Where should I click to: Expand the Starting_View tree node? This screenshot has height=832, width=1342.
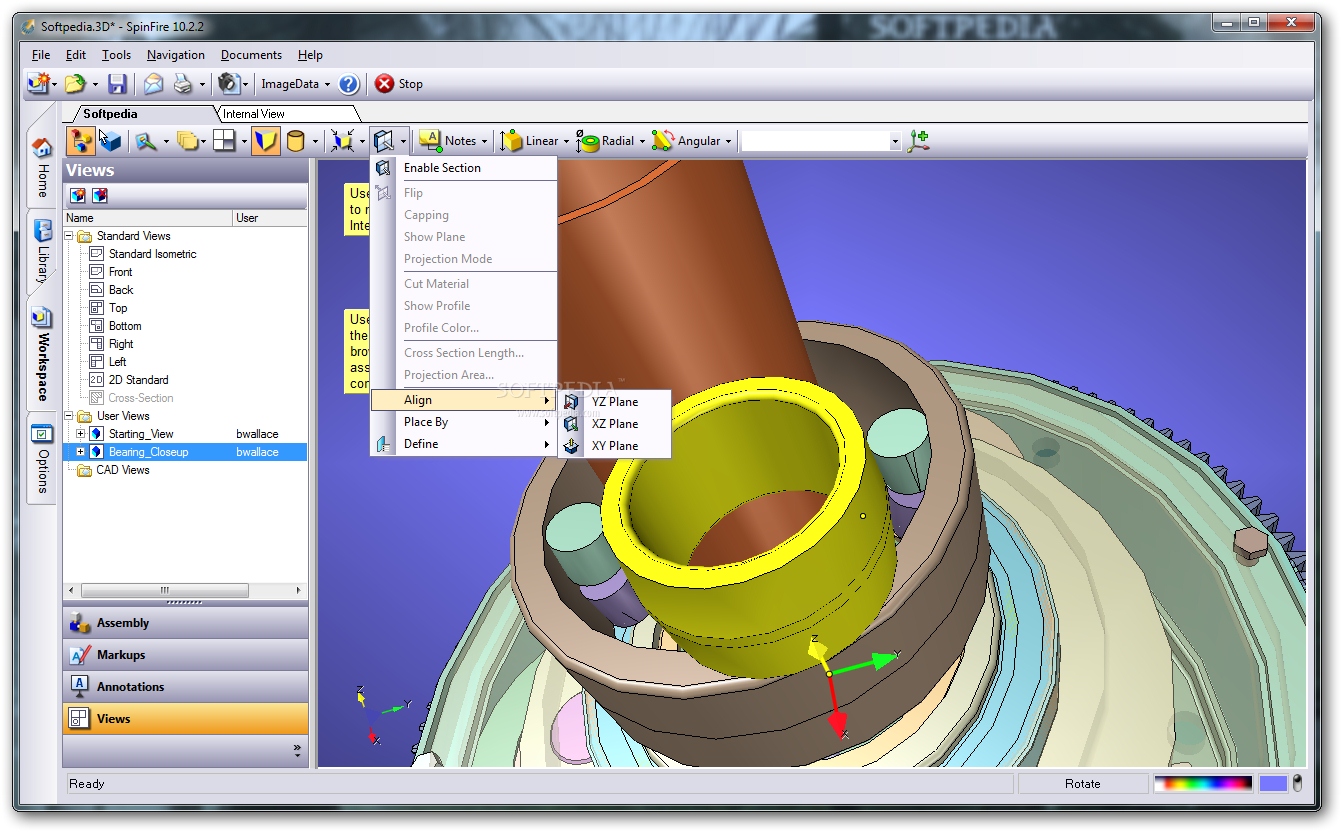coord(80,434)
